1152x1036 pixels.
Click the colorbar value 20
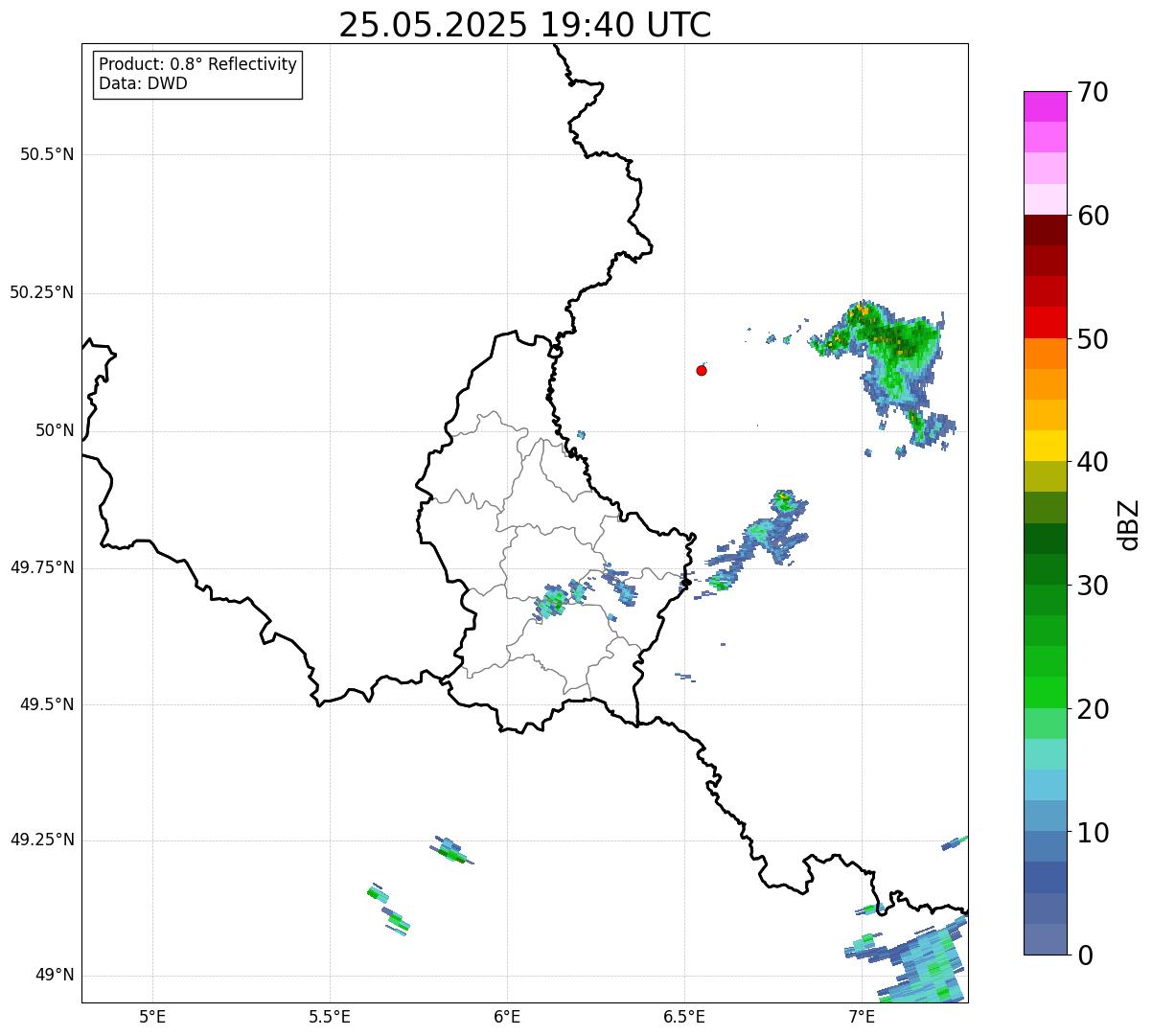point(1092,709)
